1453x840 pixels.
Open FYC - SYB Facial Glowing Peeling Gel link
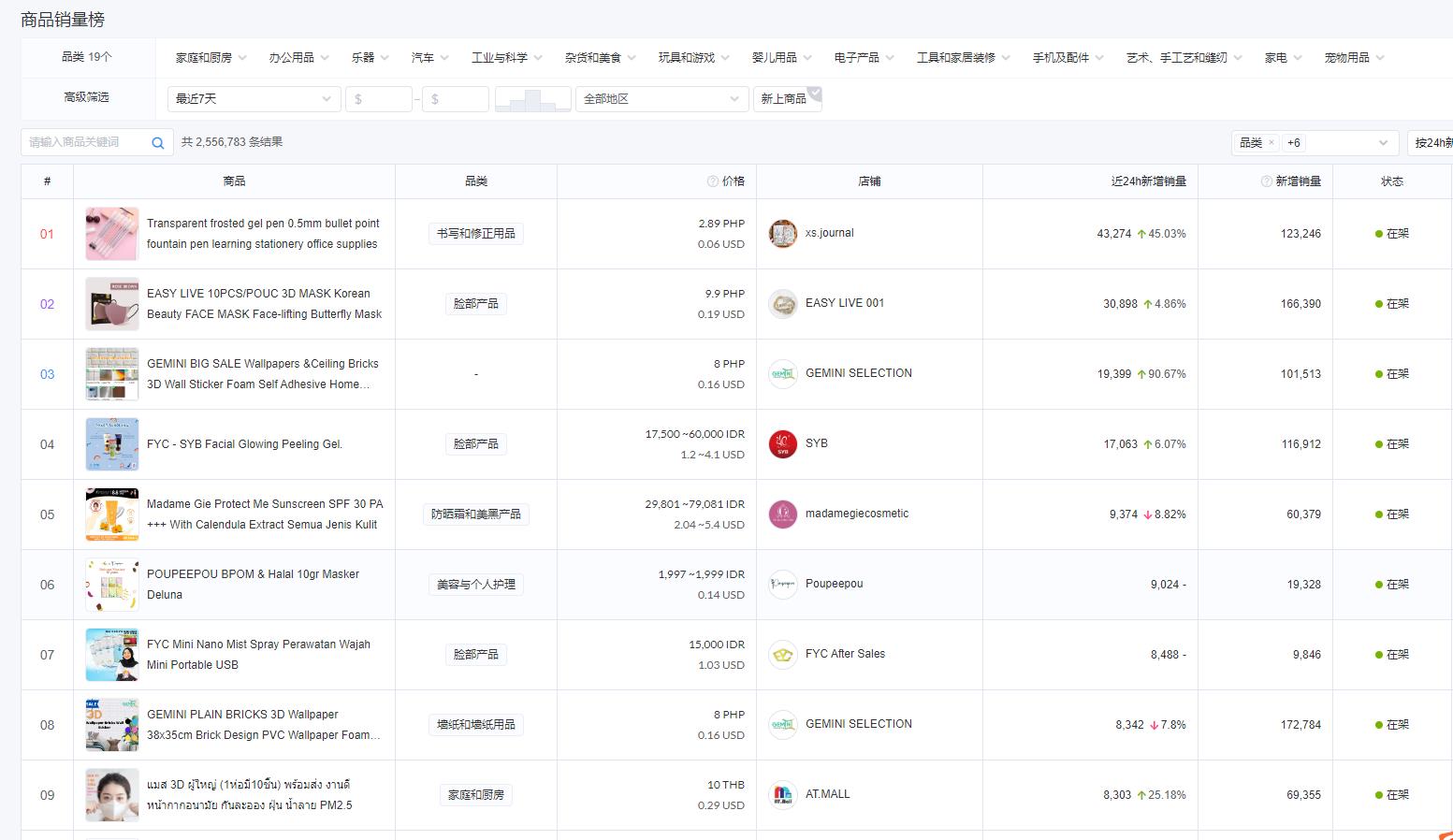245,444
